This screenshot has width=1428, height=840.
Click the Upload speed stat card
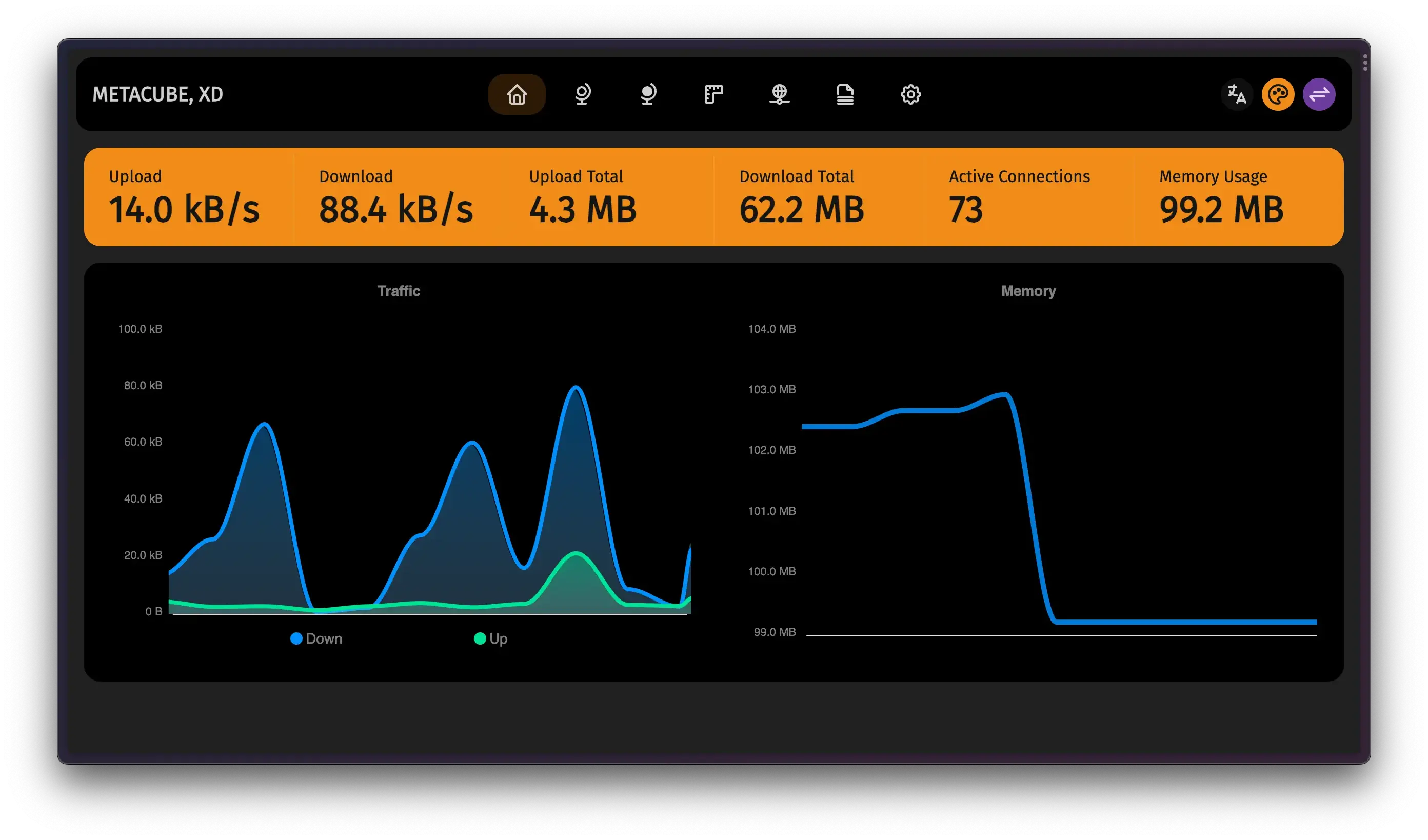click(x=184, y=196)
